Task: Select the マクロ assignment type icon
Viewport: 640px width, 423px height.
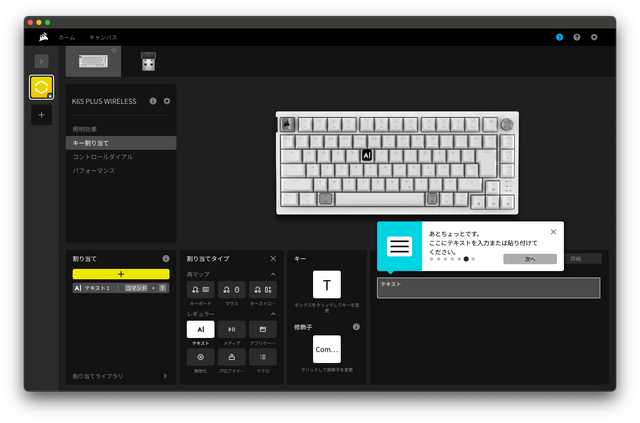Action: (x=263, y=356)
